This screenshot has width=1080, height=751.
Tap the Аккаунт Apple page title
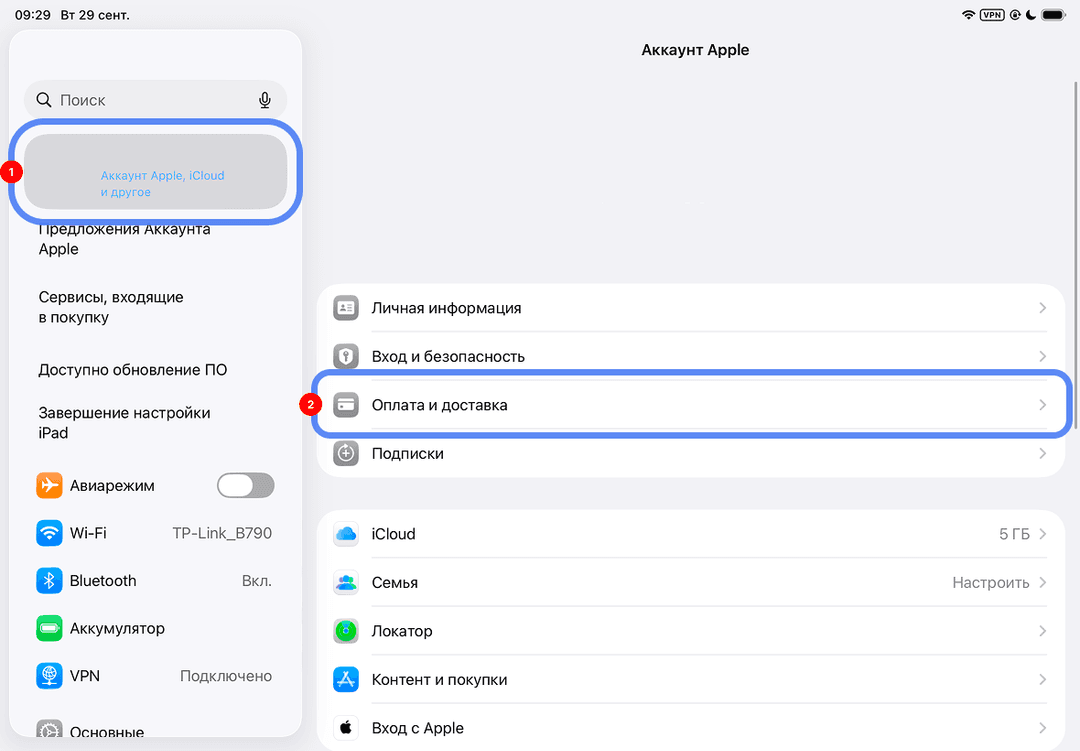coord(695,50)
